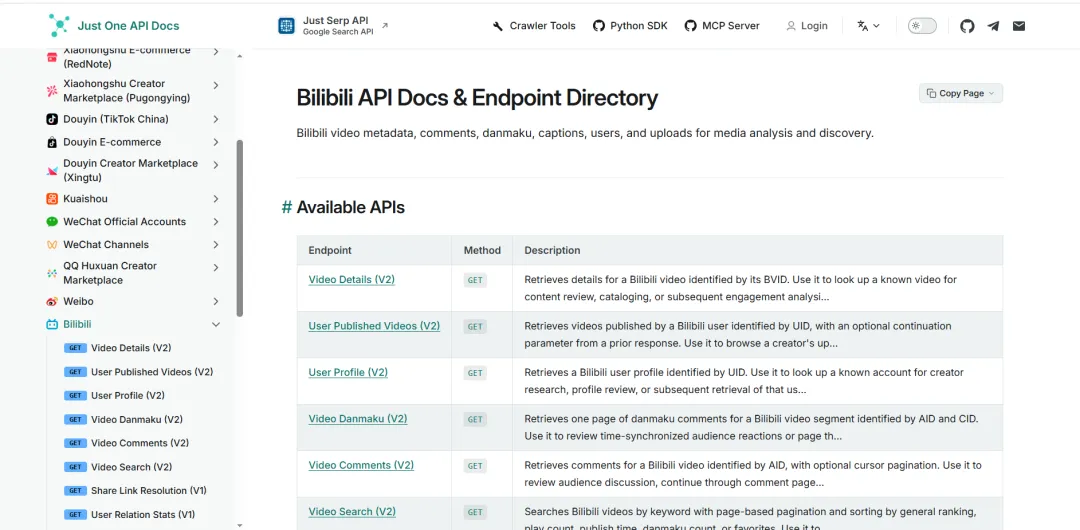Open MCP Server GitHub icon
This screenshot has height=530, width=1080.
[x=690, y=26]
